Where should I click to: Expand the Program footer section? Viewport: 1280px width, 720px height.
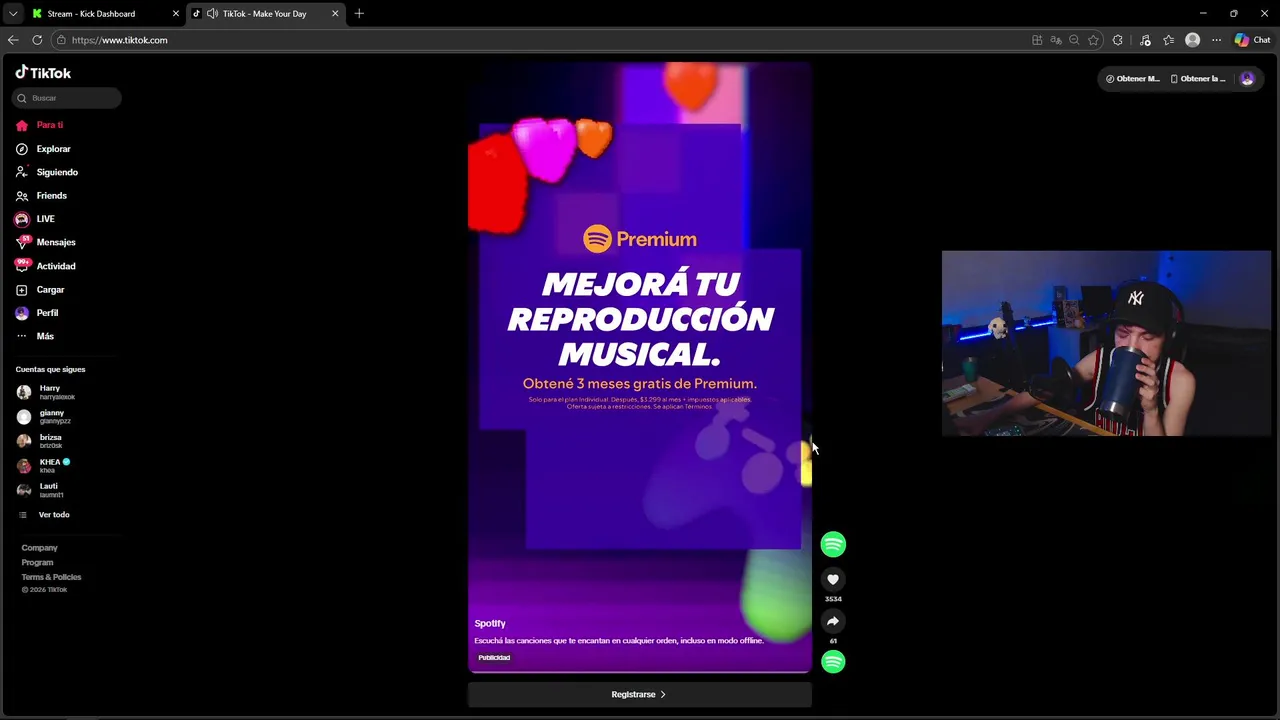37,562
